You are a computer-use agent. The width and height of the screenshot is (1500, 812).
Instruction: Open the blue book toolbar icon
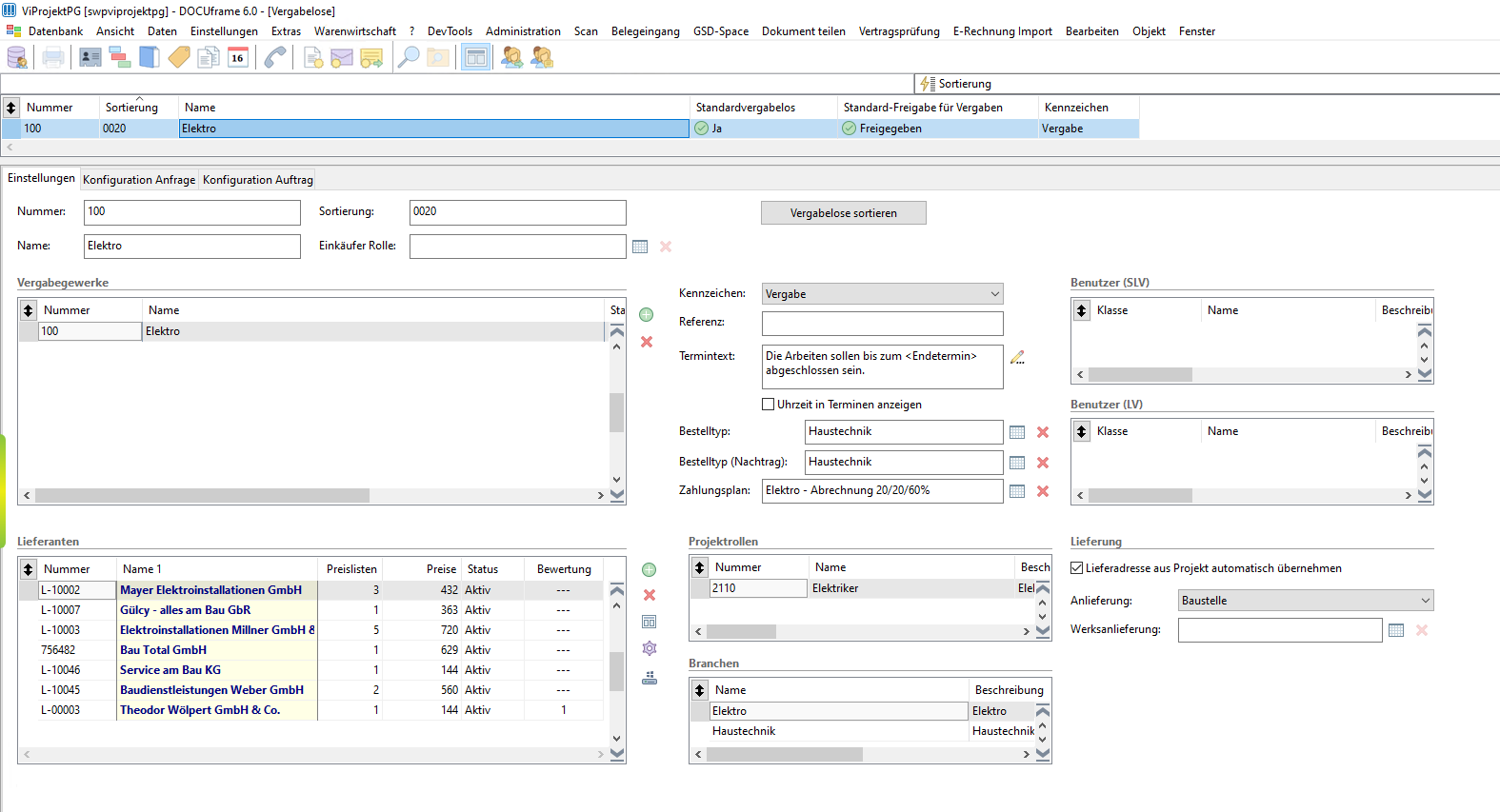[150, 57]
